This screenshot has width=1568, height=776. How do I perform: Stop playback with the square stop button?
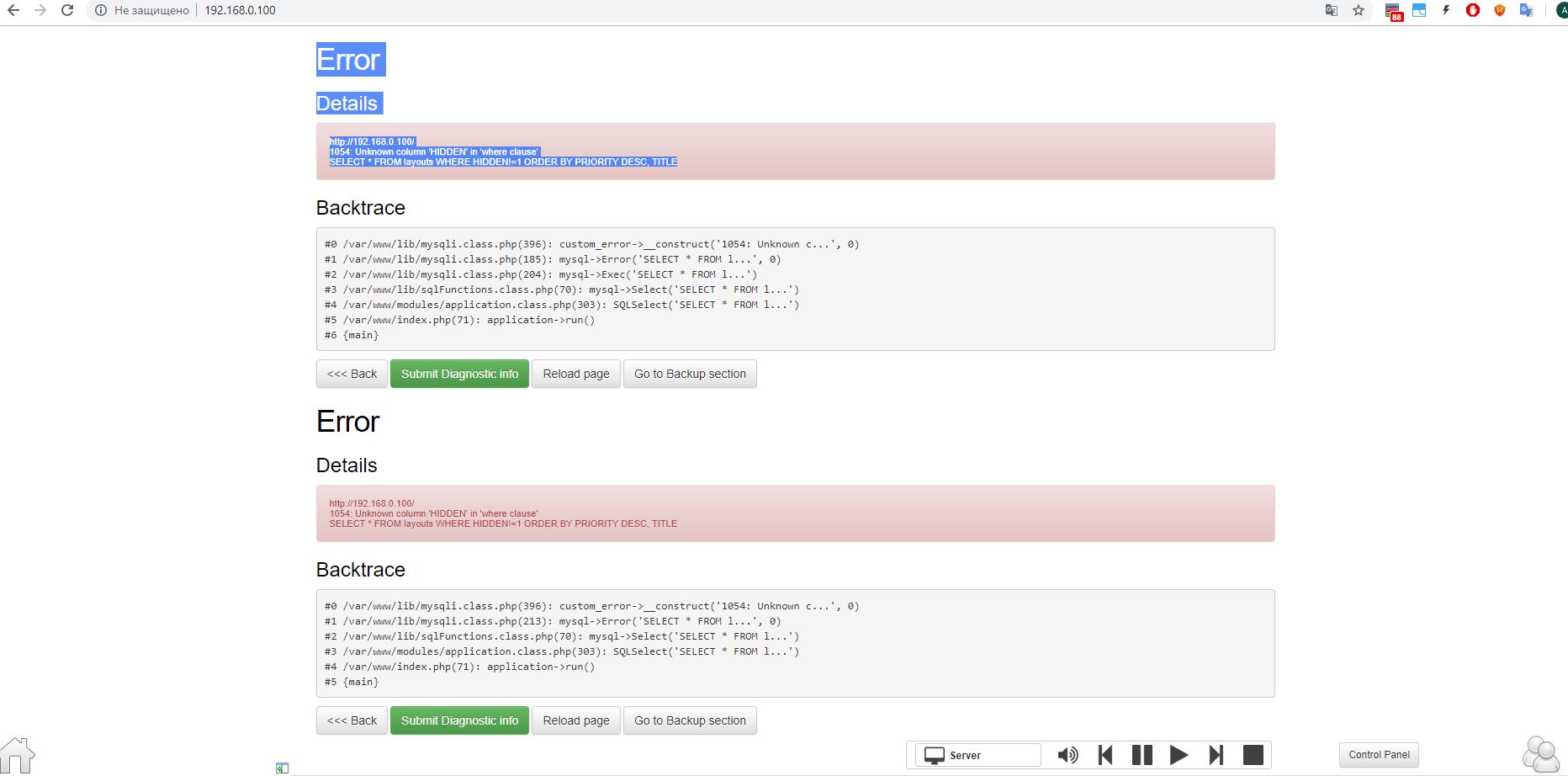click(1253, 755)
